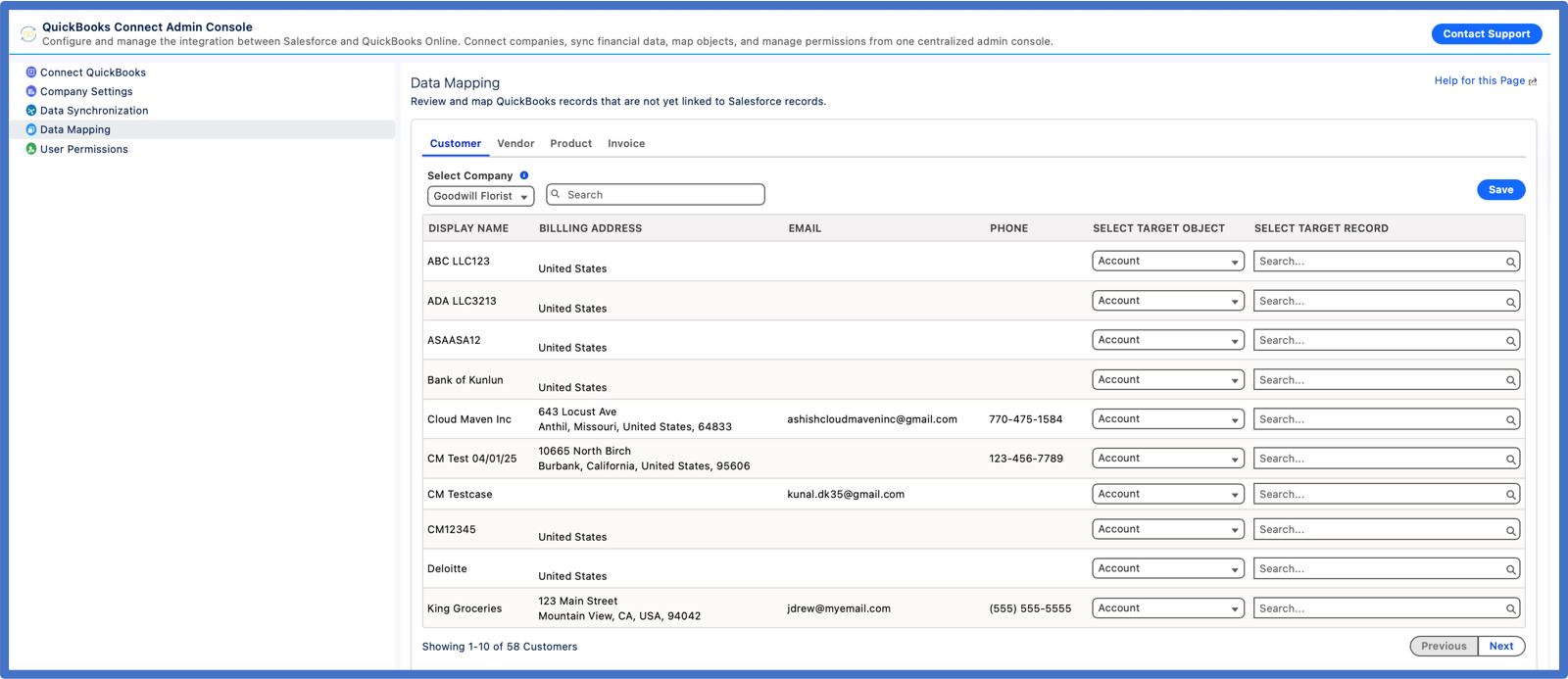The height and width of the screenshot is (679, 1568).
Task: Switch to the Customer tab
Action: (456, 143)
